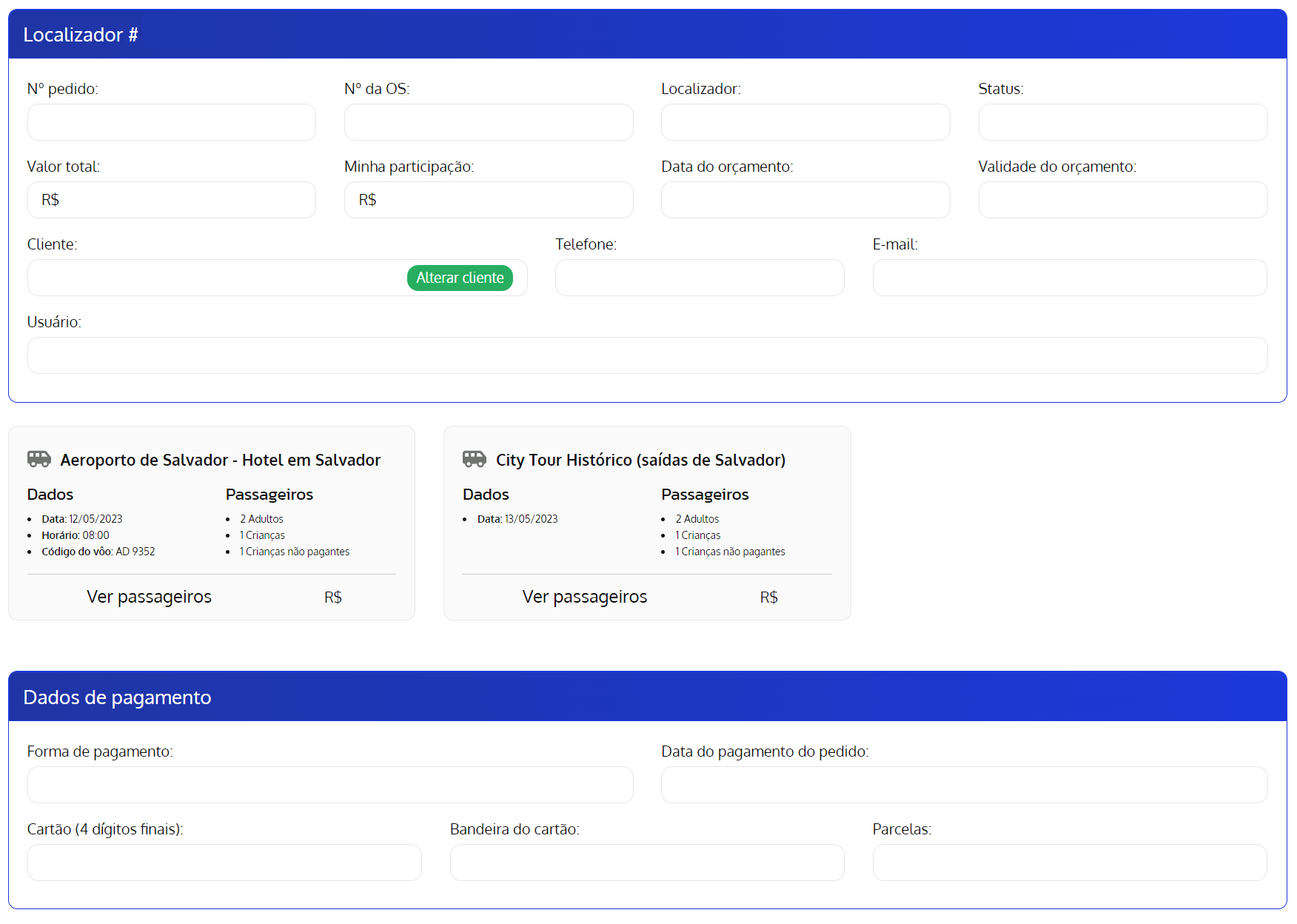The height and width of the screenshot is (924, 1297).
Task: Open Ver passageiros for Aeroporto de Salvador transfer
Action: [x=149, y=597]
